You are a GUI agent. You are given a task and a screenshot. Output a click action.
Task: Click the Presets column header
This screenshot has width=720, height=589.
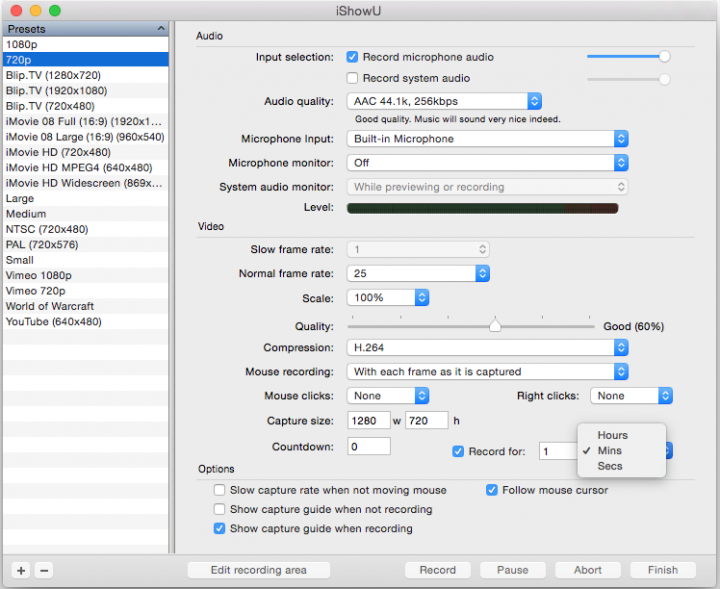tap(86, 28)
